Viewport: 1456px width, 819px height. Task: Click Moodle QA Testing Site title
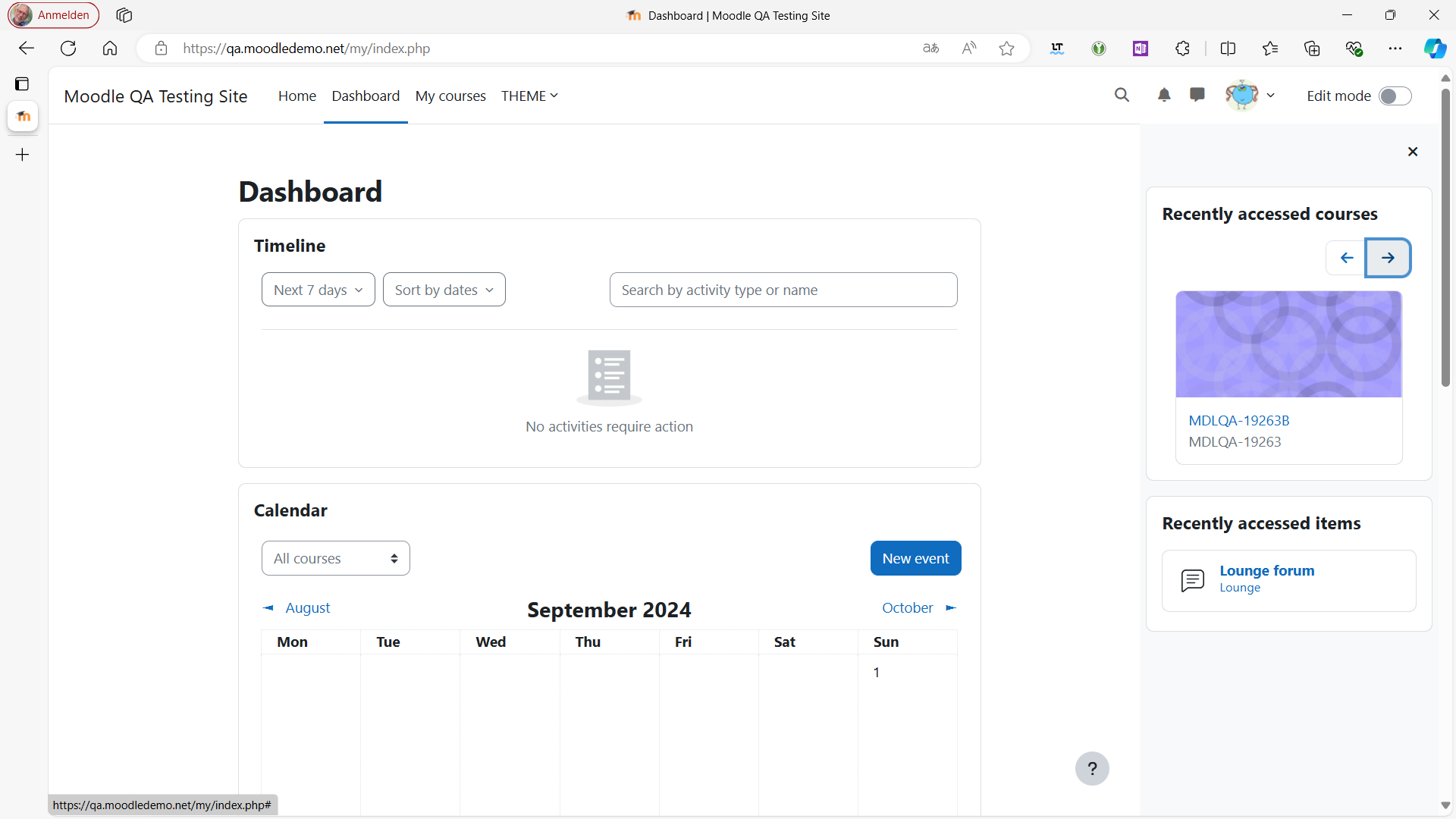[x=155, y=96]
